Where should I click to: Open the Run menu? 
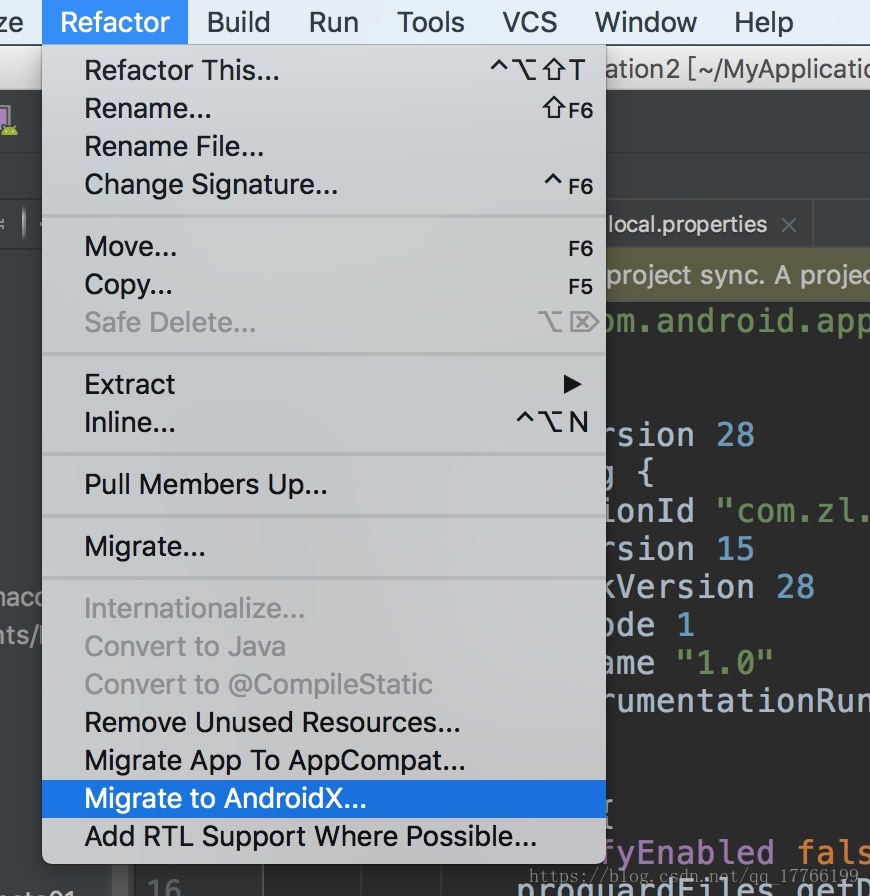coord(334,22)
